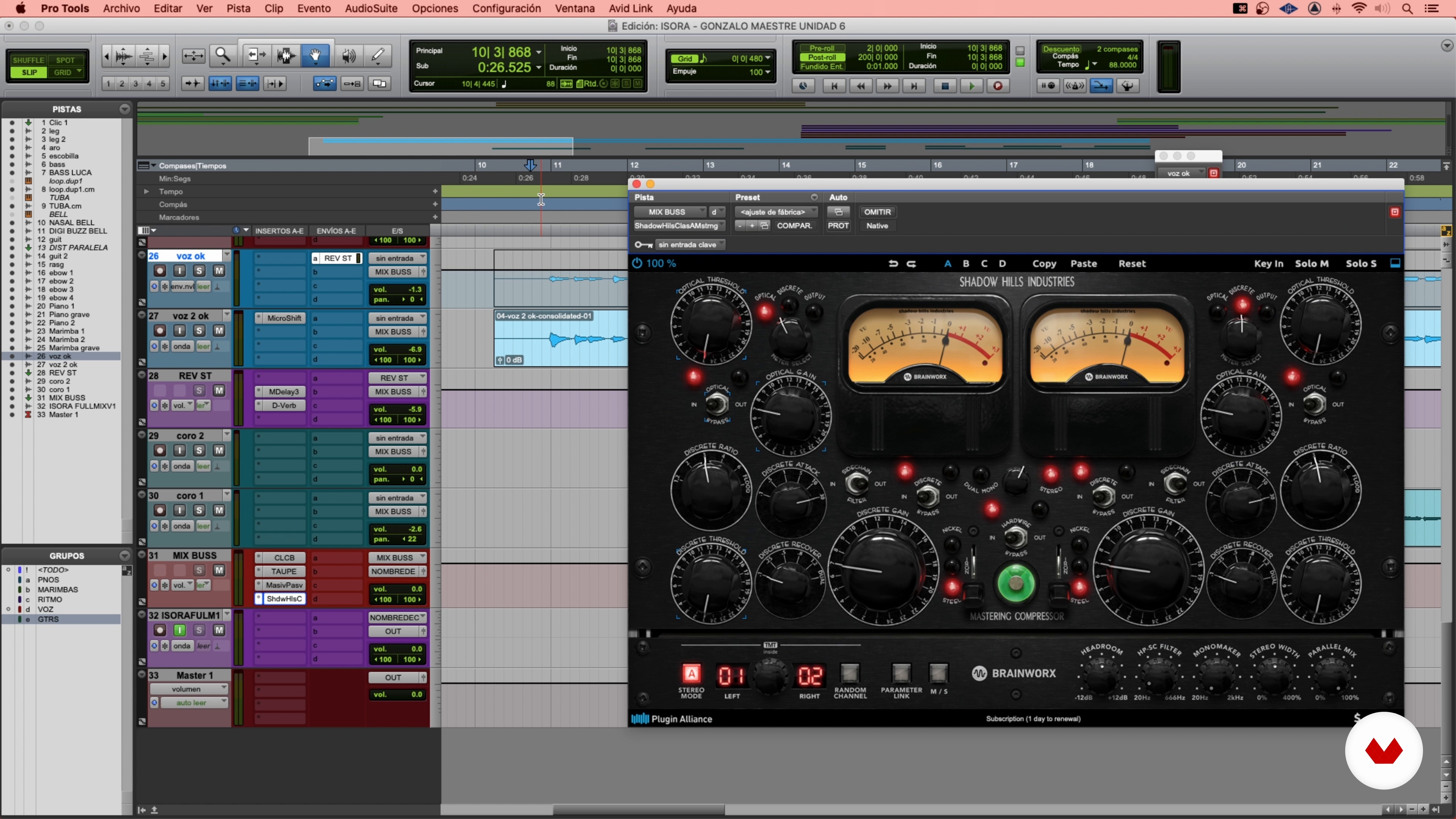Solo the REV ST track
The width and height of the screenshot is (1456, 819).
click(199, 391)
